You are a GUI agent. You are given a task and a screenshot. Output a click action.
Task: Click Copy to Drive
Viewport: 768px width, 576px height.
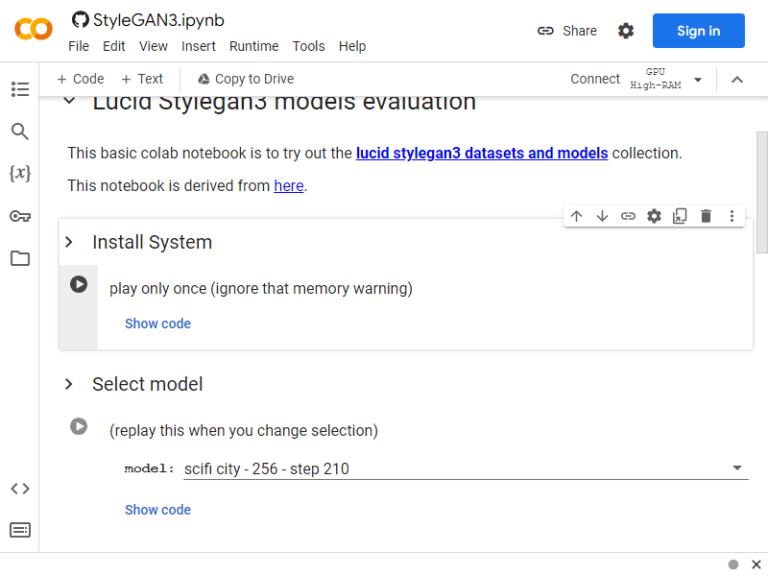click(246, 79)
